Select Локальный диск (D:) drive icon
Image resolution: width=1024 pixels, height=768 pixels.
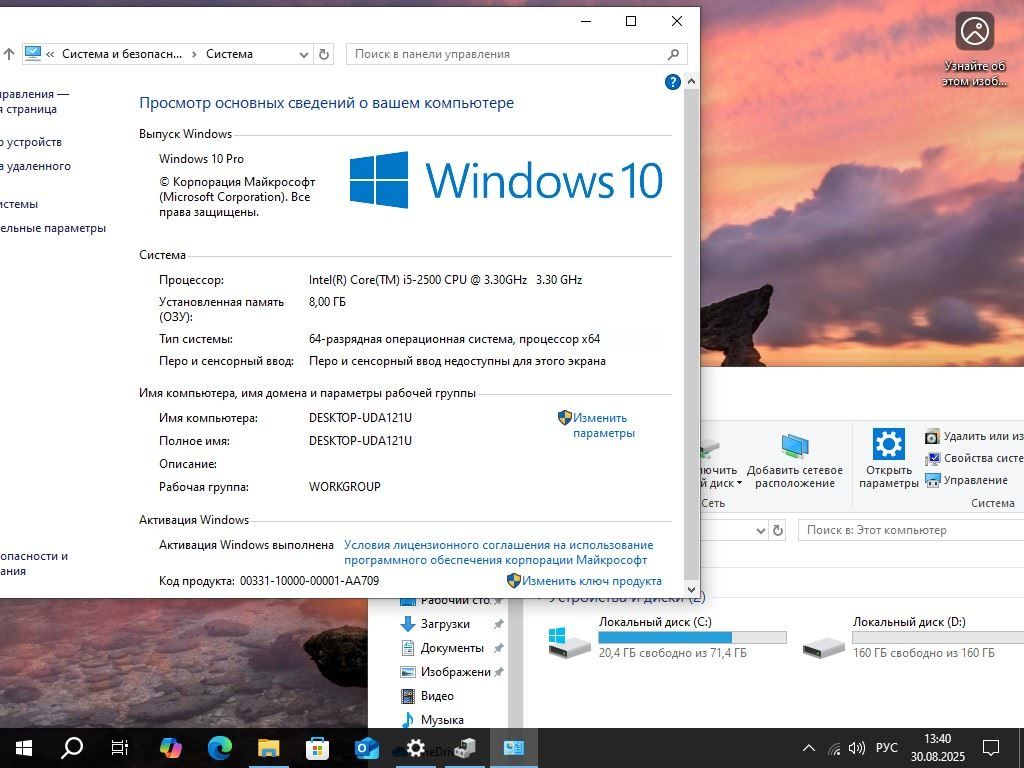(x=824, y=647)
